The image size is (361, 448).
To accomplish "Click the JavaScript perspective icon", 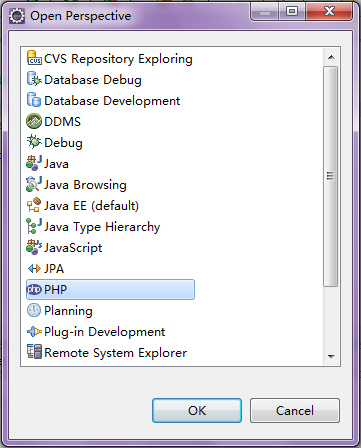I will 34,247.
